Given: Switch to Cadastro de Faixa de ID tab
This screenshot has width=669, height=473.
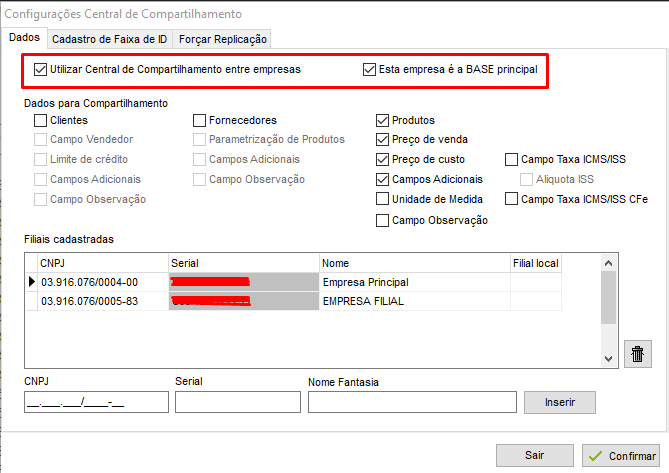Looking at the screenshot, I should [x=110, y=38].
